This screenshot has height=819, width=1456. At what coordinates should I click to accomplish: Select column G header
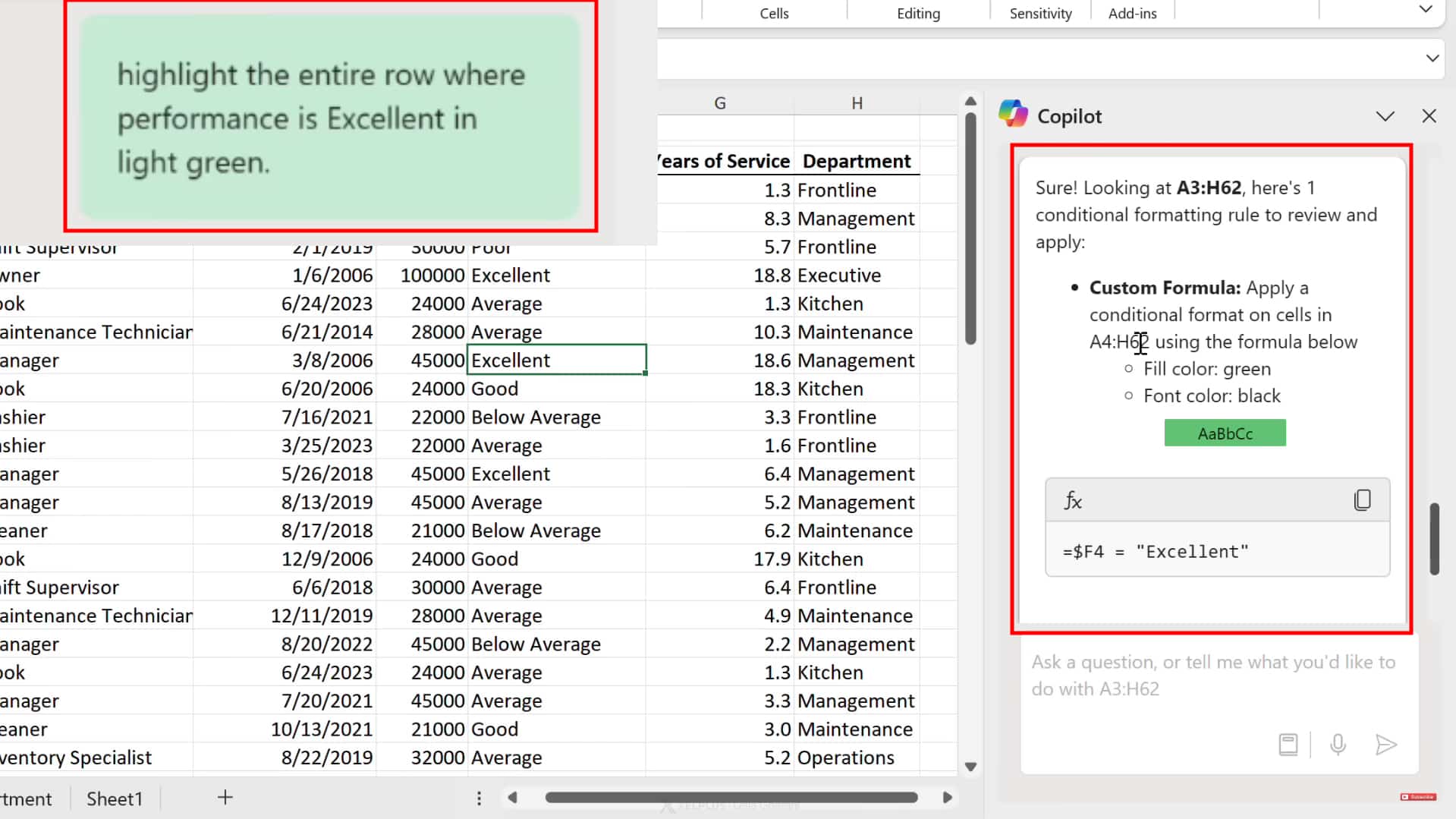tap(719, 103)
